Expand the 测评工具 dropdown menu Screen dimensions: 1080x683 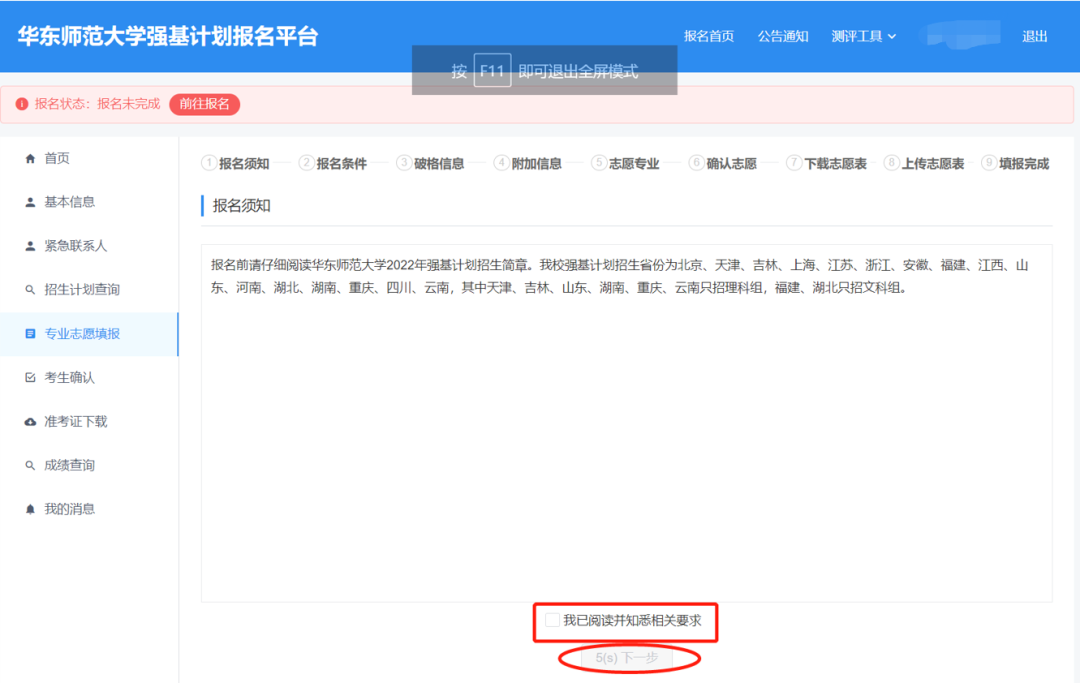click(864, 36)
